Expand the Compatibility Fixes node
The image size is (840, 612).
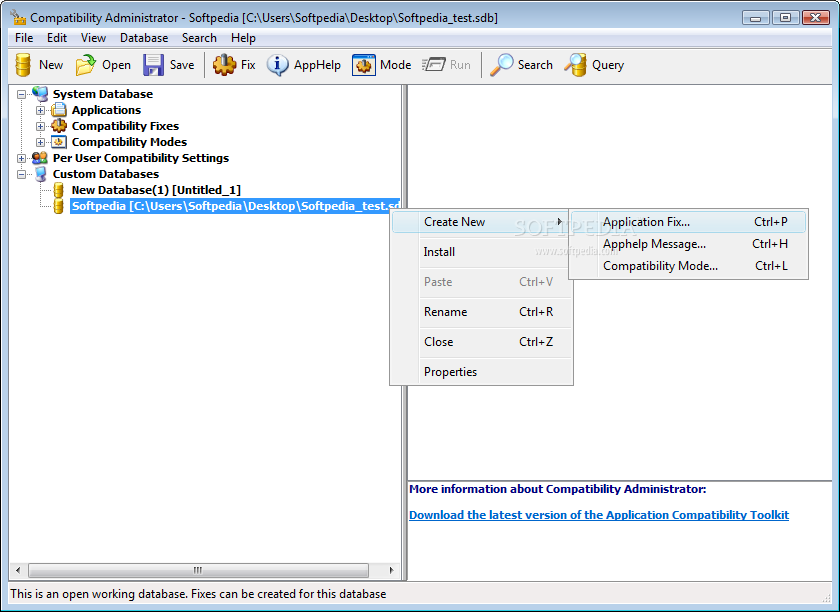40,126
